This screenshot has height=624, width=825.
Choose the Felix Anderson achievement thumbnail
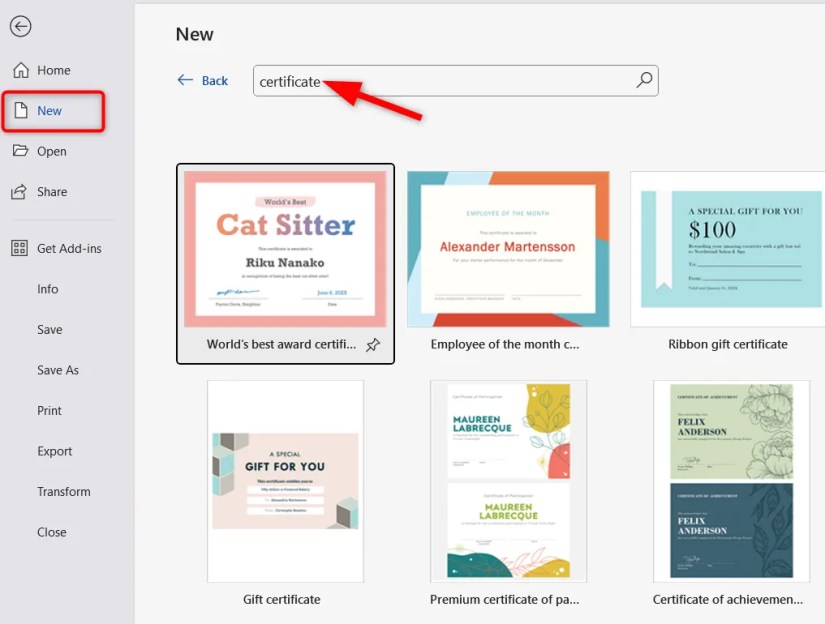[x=731, y=481]
